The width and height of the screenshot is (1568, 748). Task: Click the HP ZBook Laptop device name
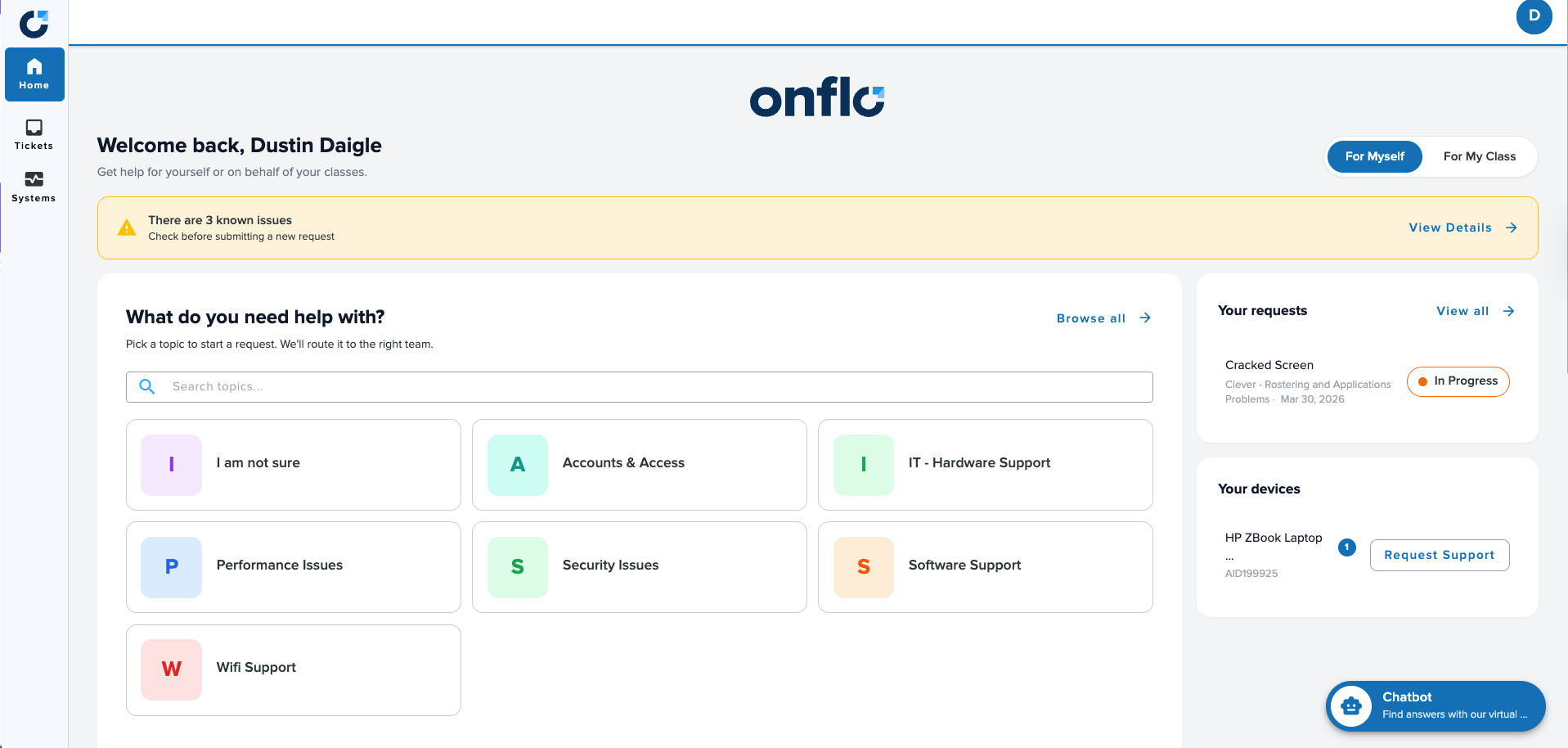[1274, 538]
